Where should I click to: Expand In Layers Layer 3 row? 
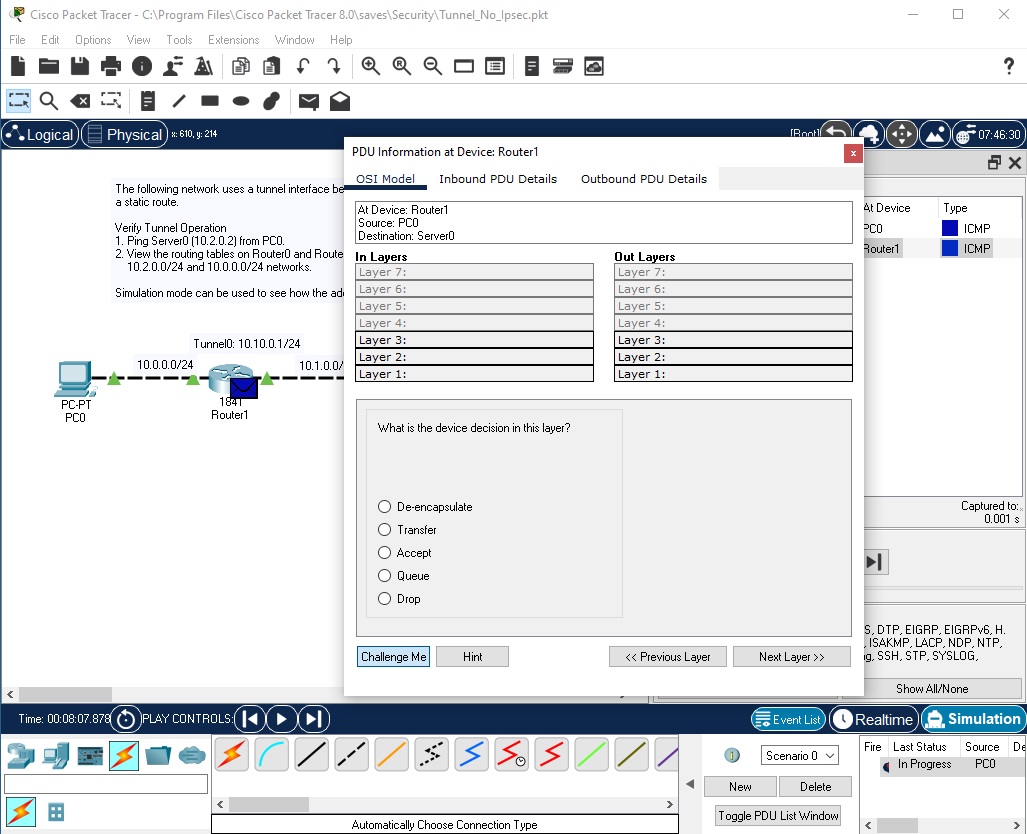pos(474,340)
